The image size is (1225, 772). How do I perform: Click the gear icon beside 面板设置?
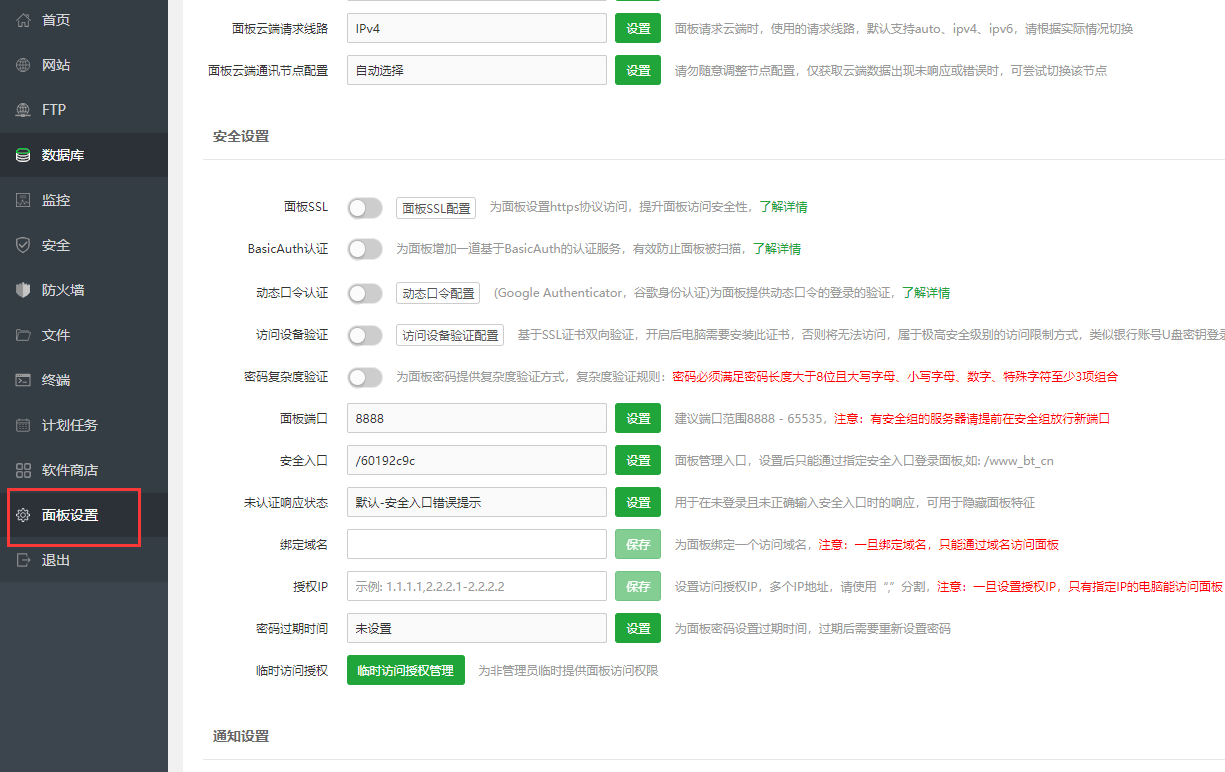(x=23, y=515)
